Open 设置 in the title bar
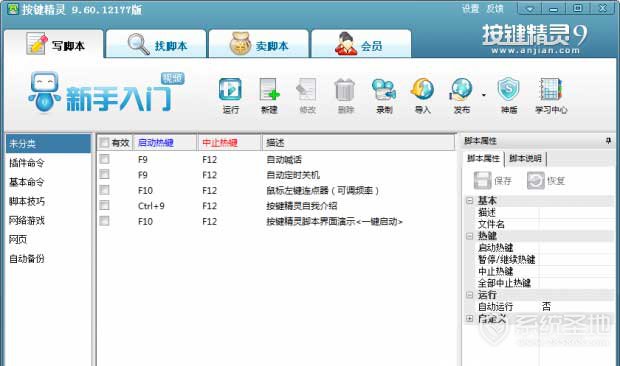The image size is (620, 366). pyautogui.click(x=471, y=9)
